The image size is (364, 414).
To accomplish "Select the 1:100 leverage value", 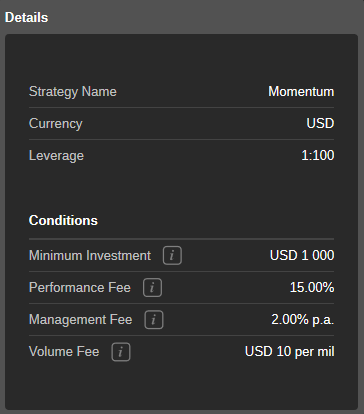I will tap(318, 156).
